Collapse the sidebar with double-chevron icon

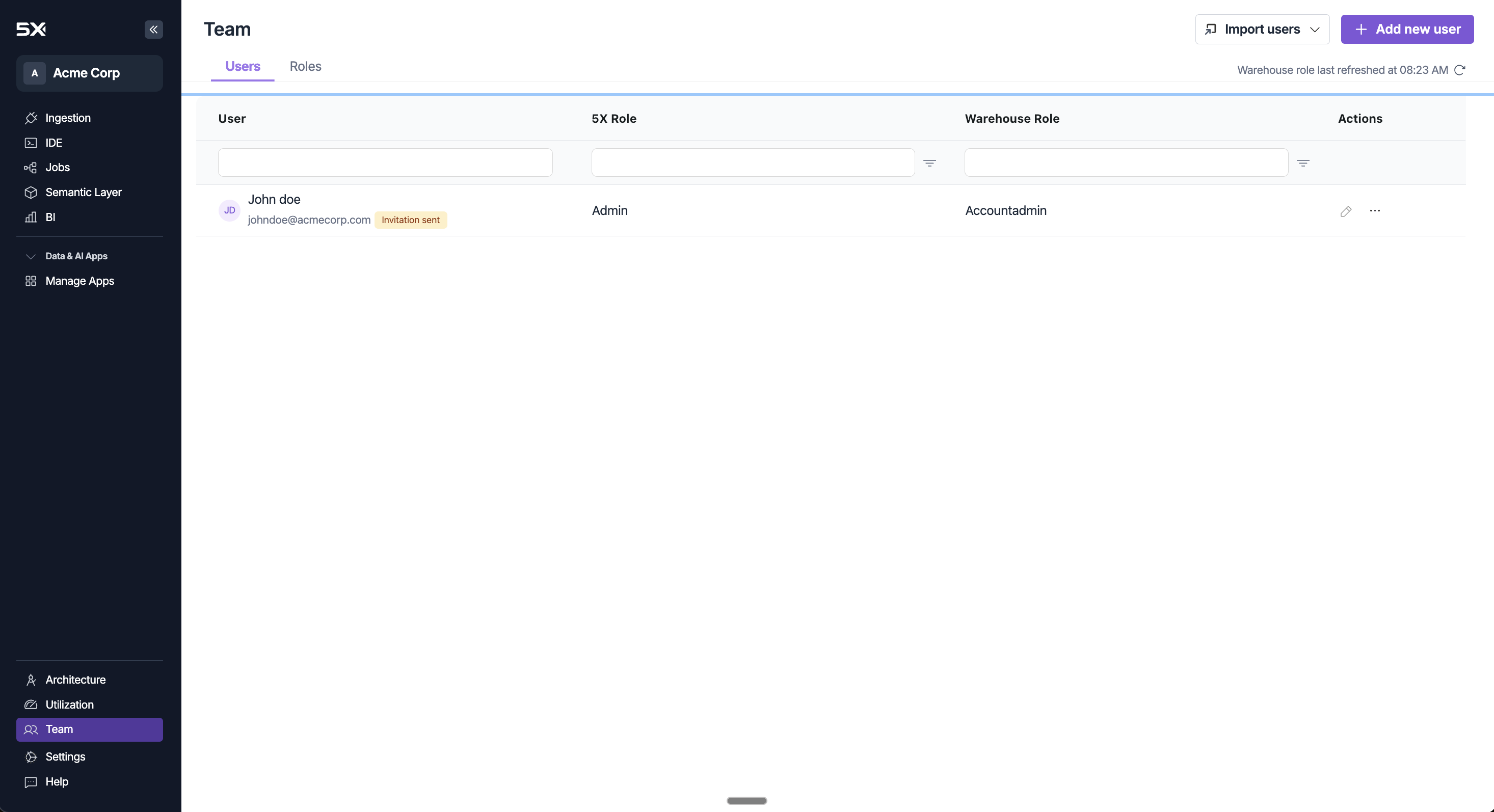(154, 30)
